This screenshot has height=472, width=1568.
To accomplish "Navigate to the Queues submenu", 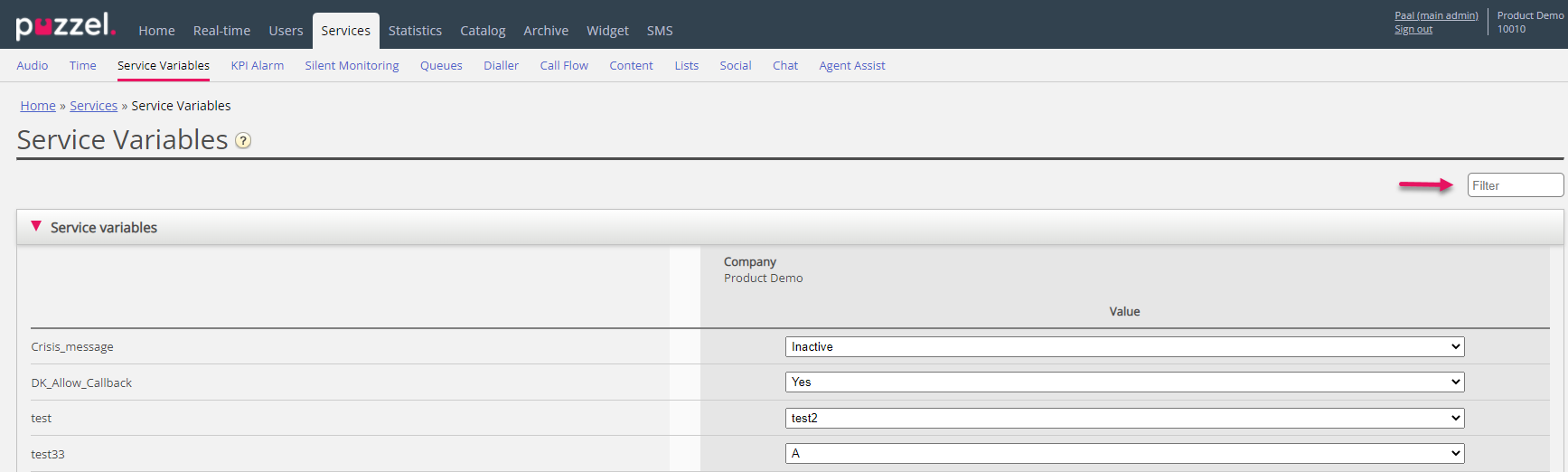I will pyautogui.click(x=441, y=66).
